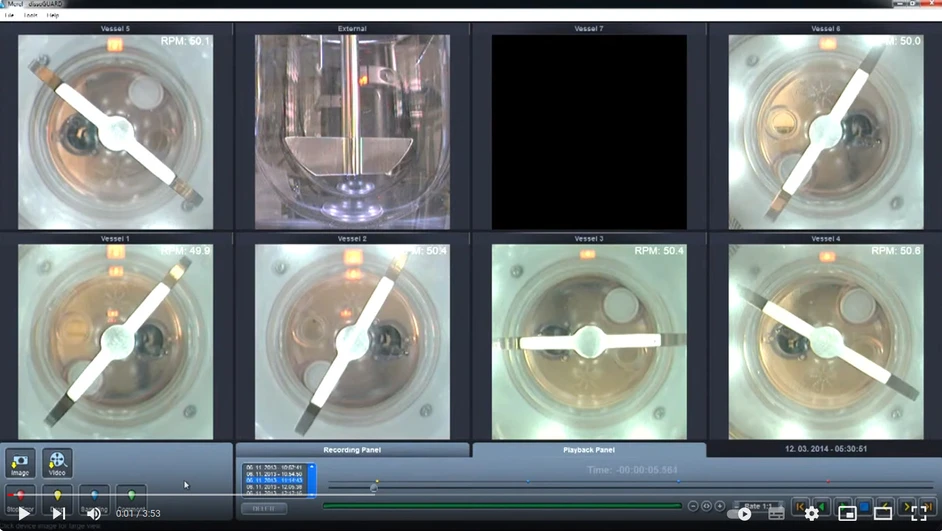Image resolution: width=942 pixels, height=531 pixels.
Task: Enter fullscreen video mode
Action: (918, 513)
